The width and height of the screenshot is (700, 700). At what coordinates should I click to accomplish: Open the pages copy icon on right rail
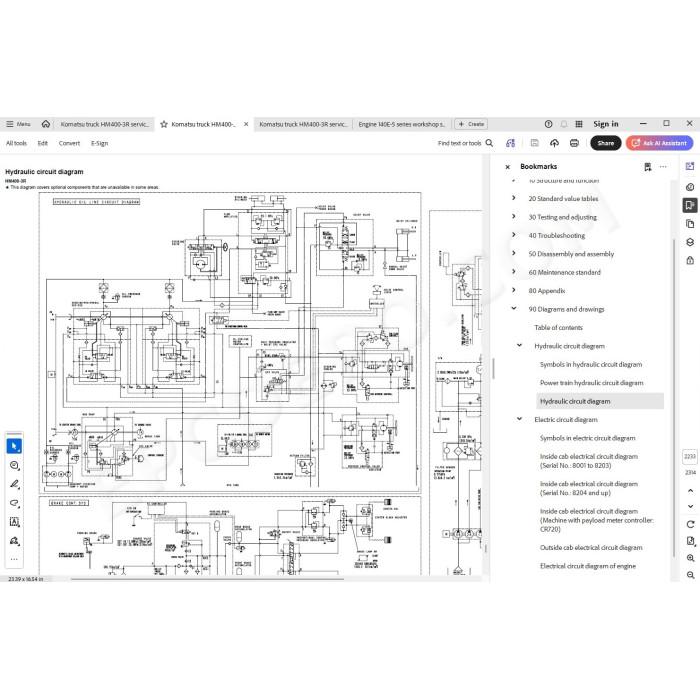(690, 224)
